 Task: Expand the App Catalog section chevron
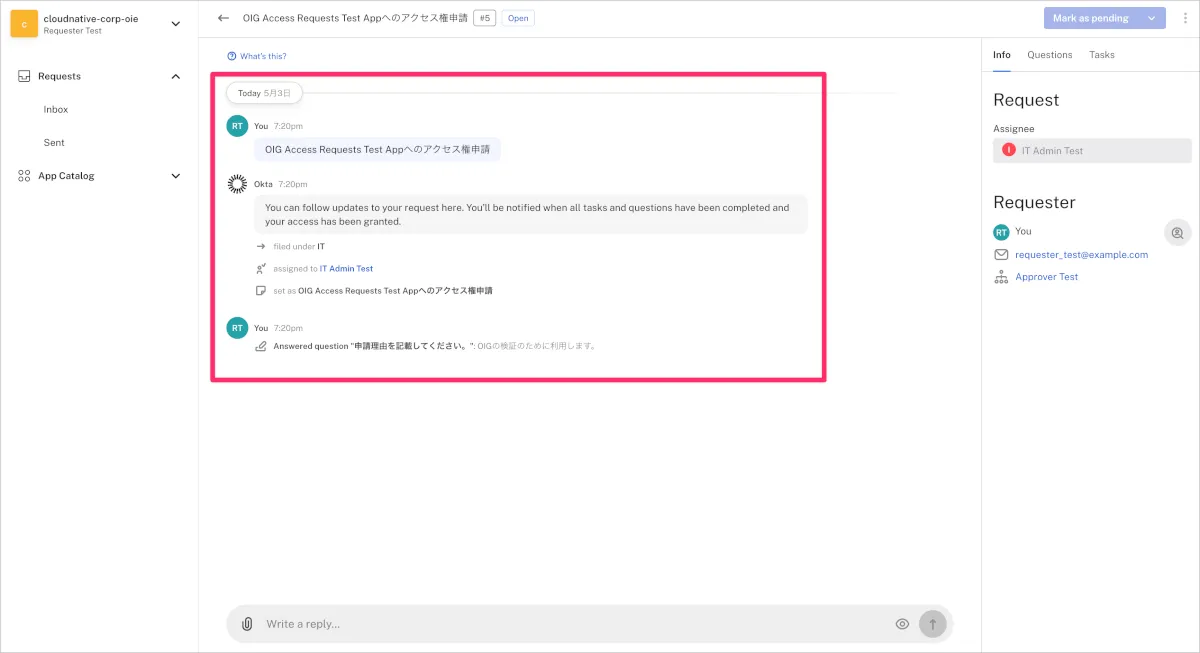point(176,176)
